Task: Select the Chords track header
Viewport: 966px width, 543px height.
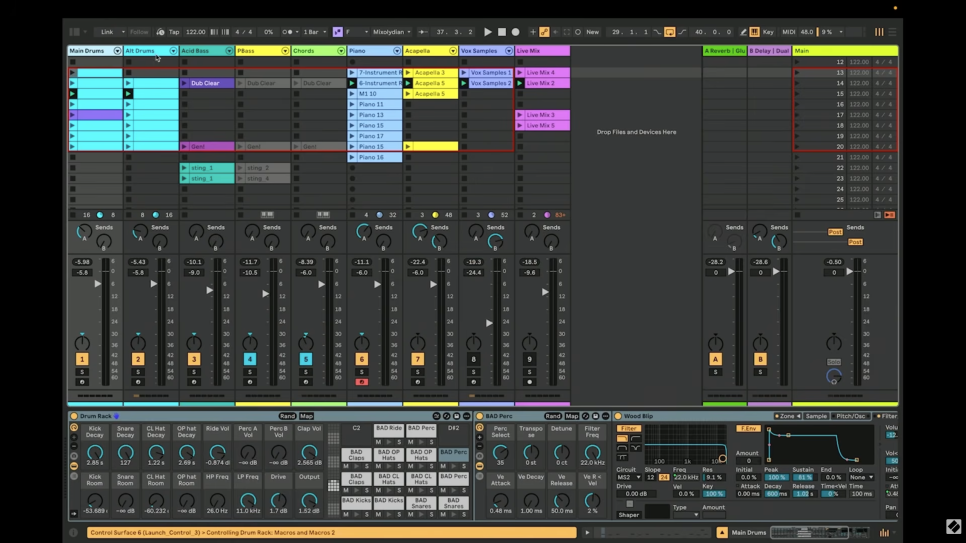Action: click(x=319, y=51)
